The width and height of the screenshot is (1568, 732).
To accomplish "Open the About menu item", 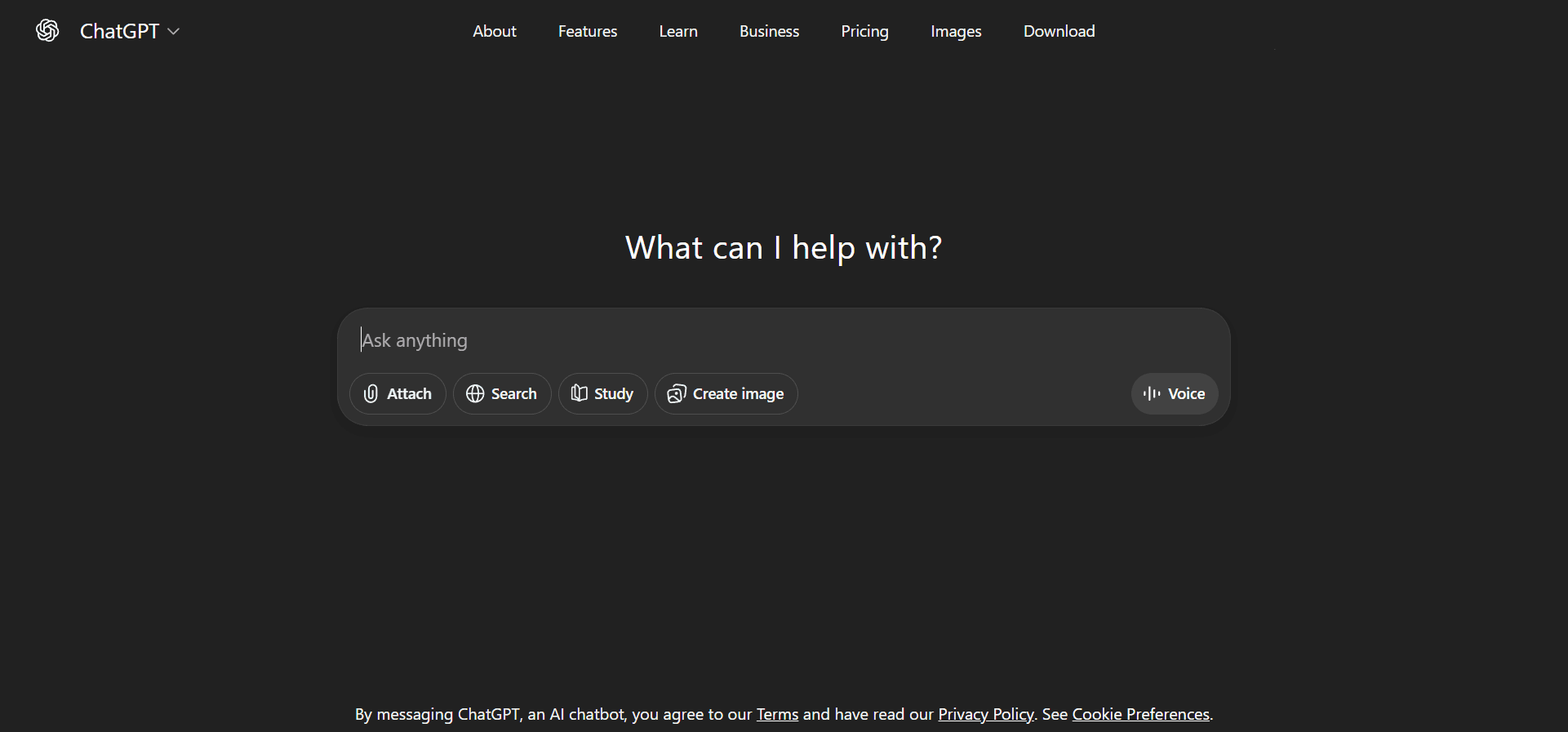I will pyautogui.click(x=495, y=31).
